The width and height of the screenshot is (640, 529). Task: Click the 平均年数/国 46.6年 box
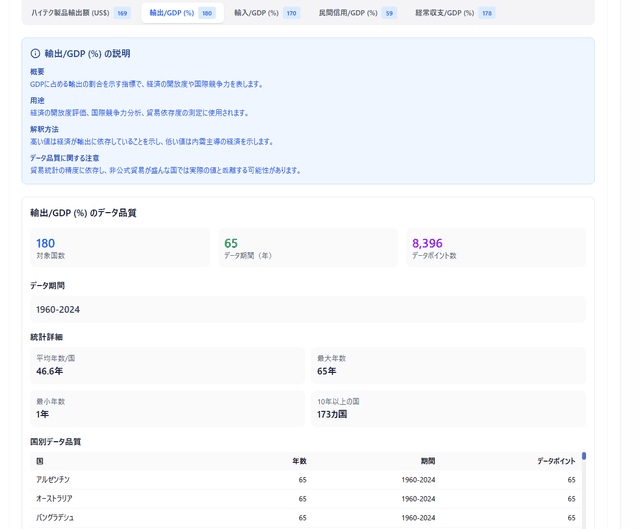click(x=167, y=366)
